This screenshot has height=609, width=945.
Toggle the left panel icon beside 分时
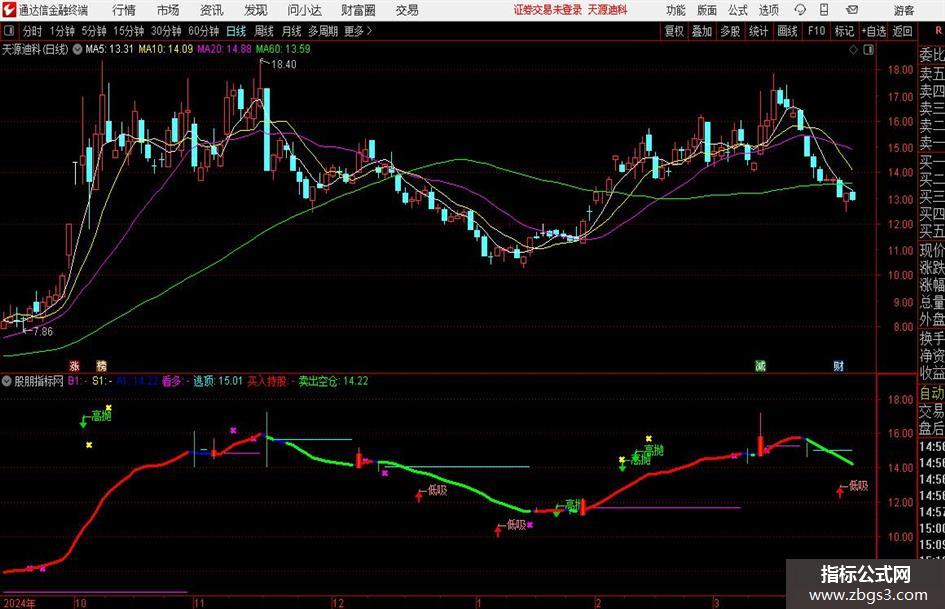9,31
